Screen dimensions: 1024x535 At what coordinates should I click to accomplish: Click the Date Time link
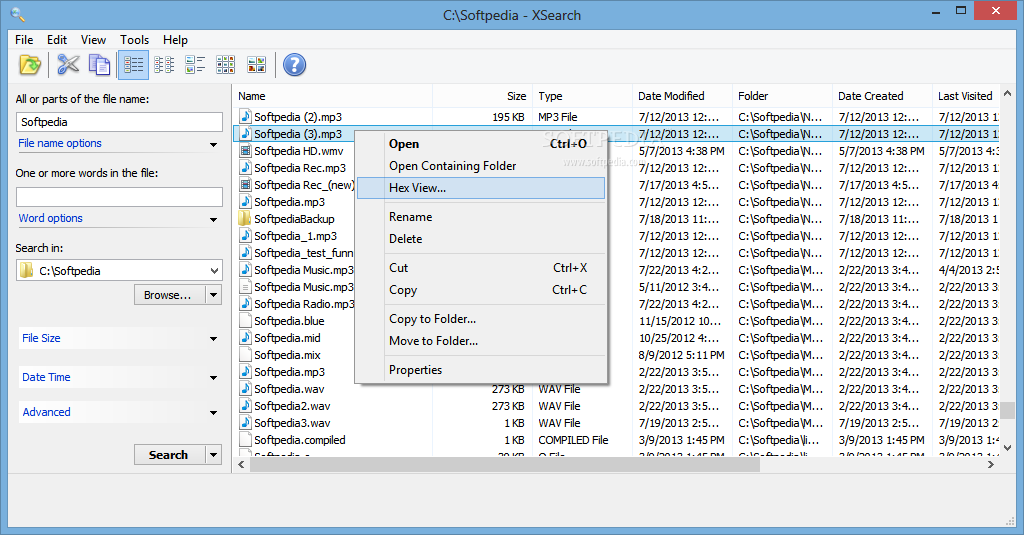[x=46, y=377]
